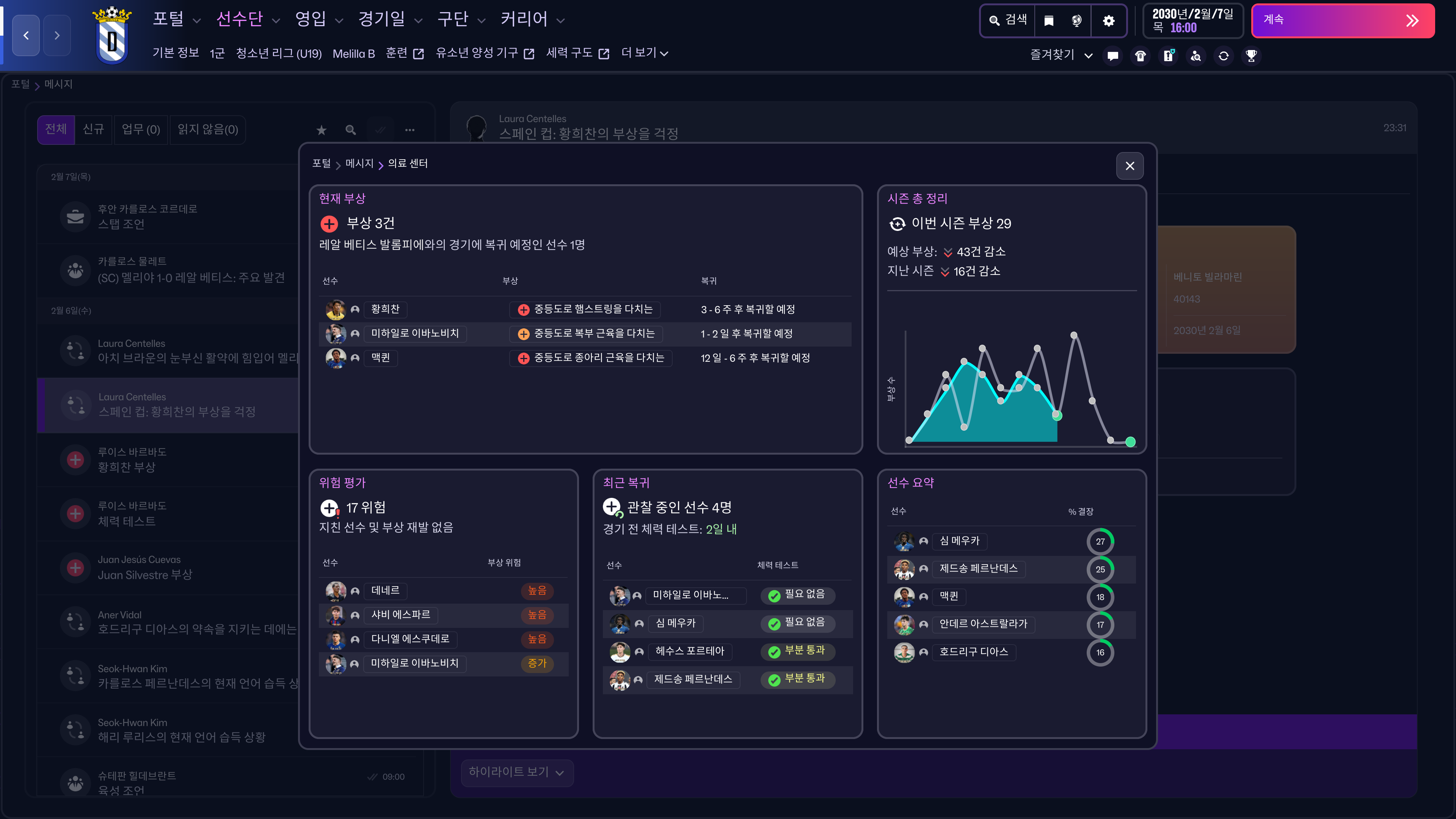Close the 의료 센터 popup
Screen dimensions: 1456x819
click(x=1129, y=166)
